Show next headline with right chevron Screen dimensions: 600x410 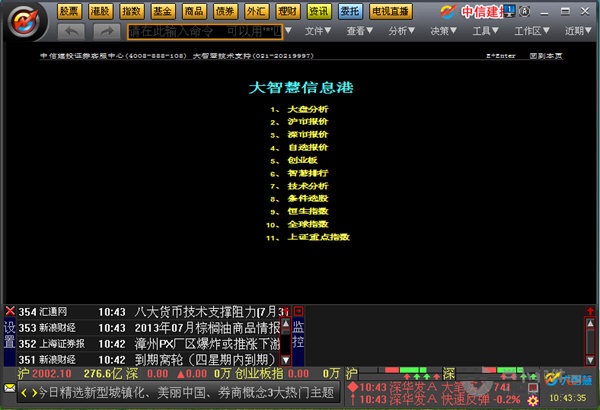coord(34,393)
